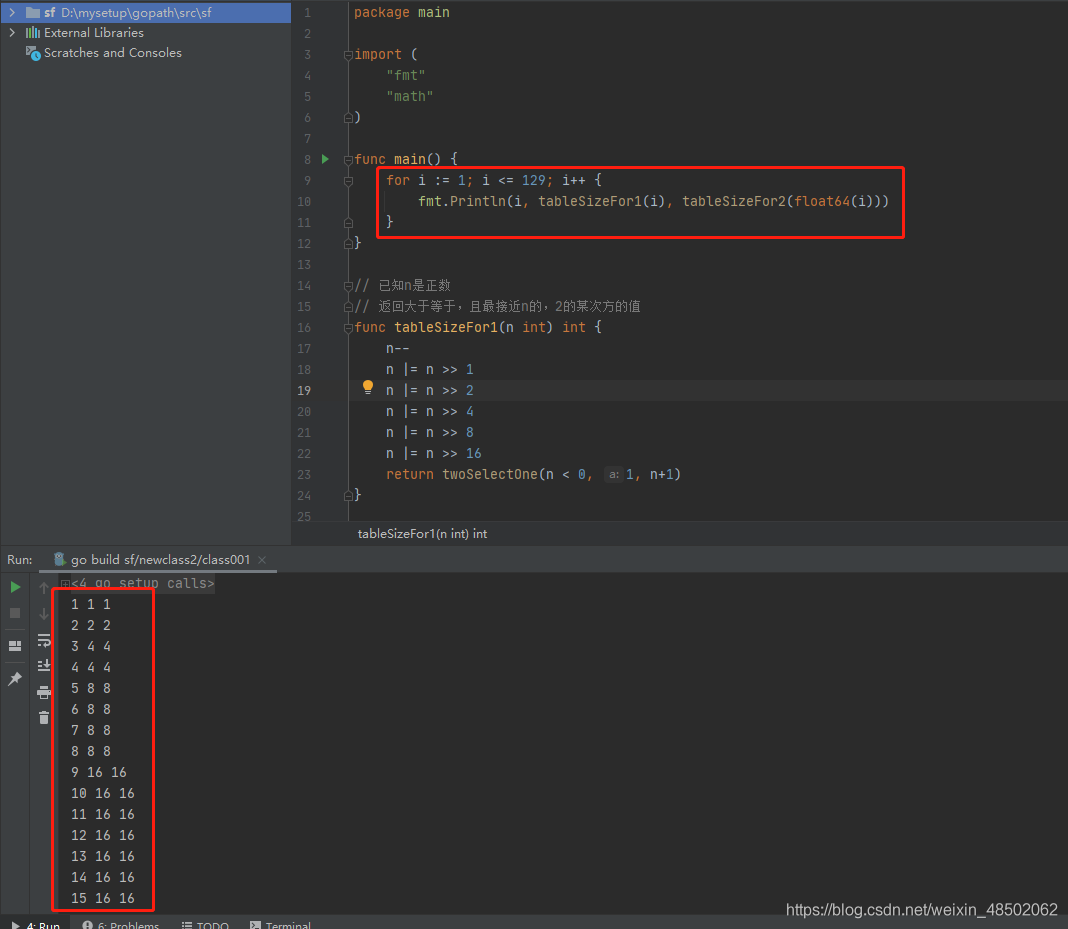1068x929 pixels.
Task: Restore the run panel layout
Action: (15, 645)
